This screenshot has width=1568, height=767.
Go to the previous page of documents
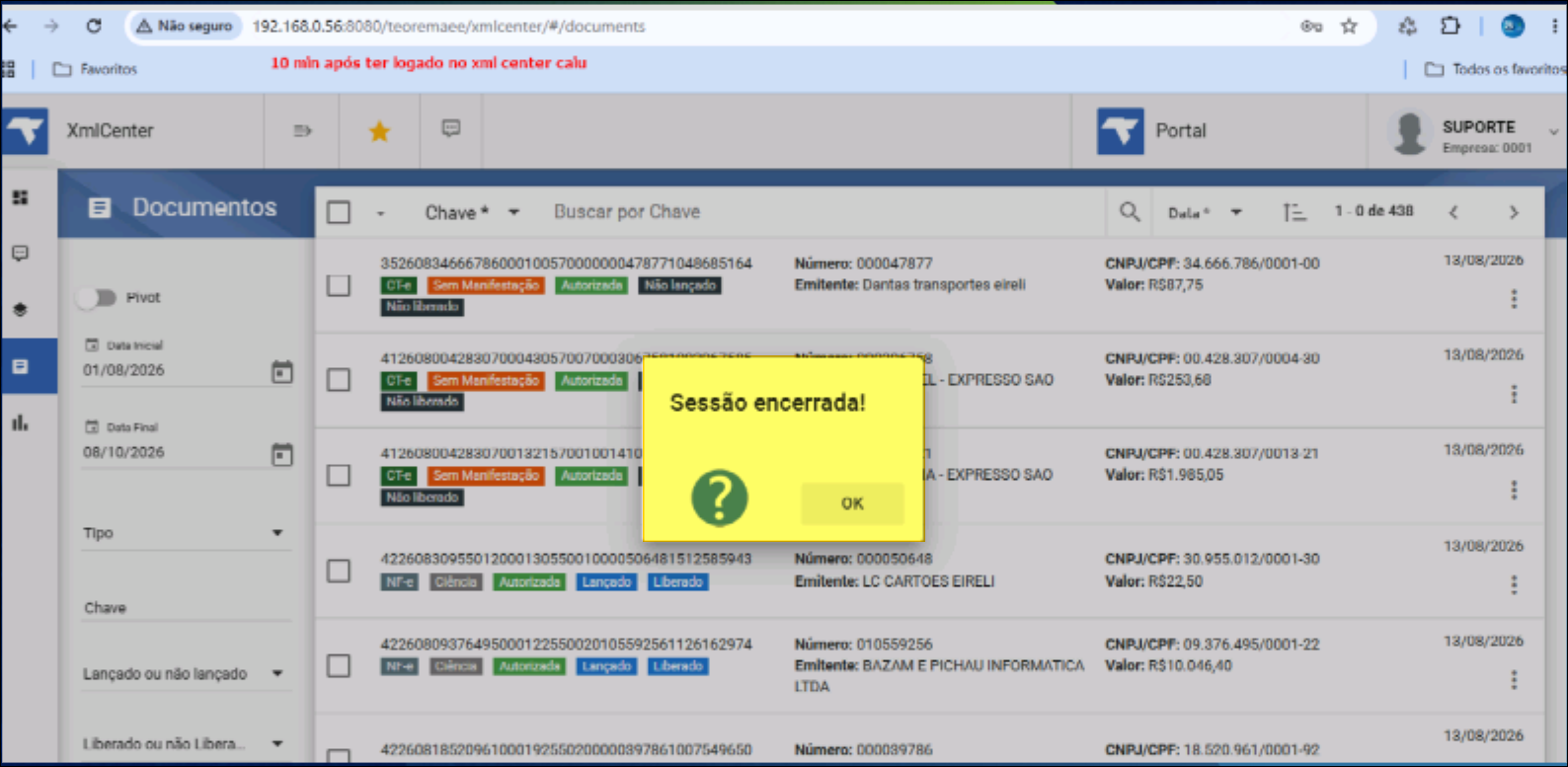click(x=1453, y=212)
